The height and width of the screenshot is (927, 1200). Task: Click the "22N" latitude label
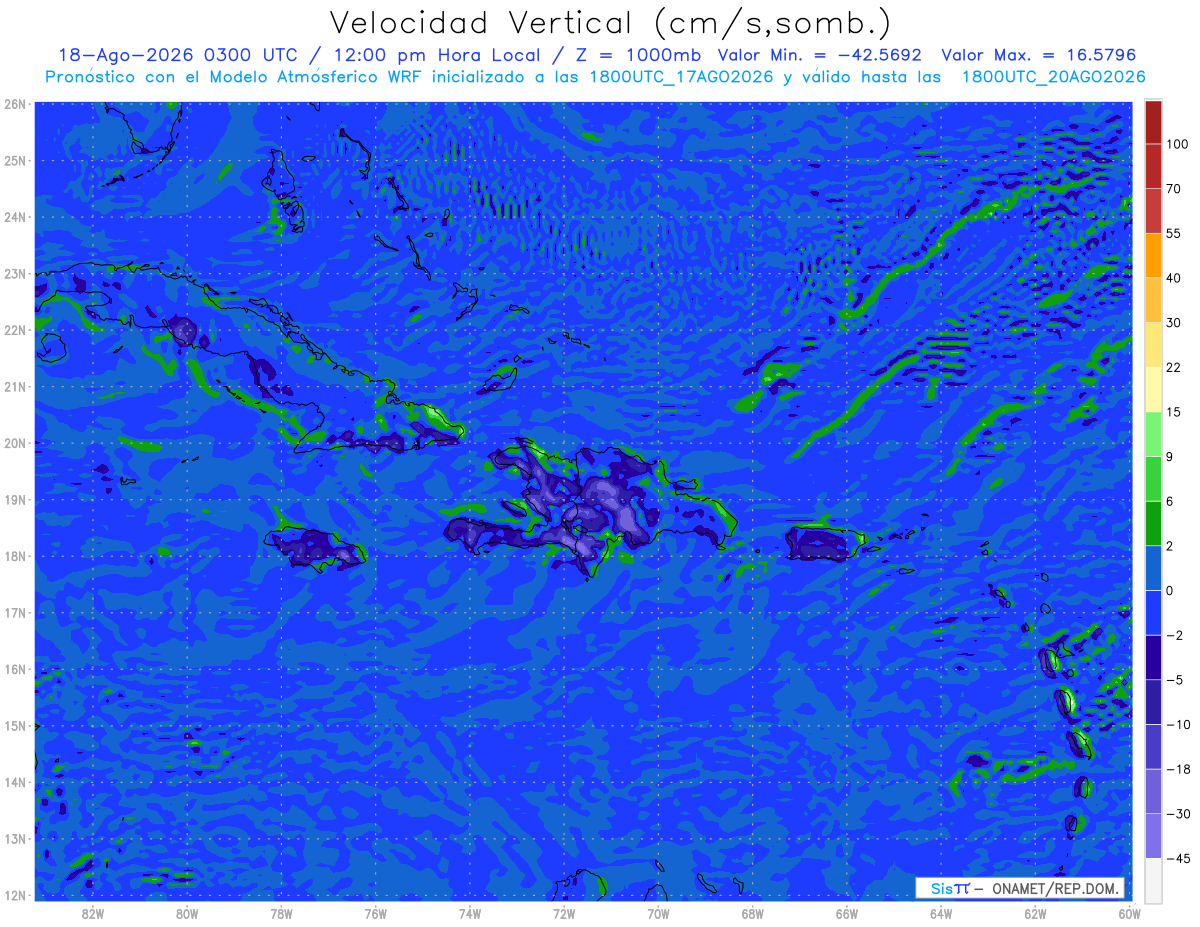click(x=14, y=330)
